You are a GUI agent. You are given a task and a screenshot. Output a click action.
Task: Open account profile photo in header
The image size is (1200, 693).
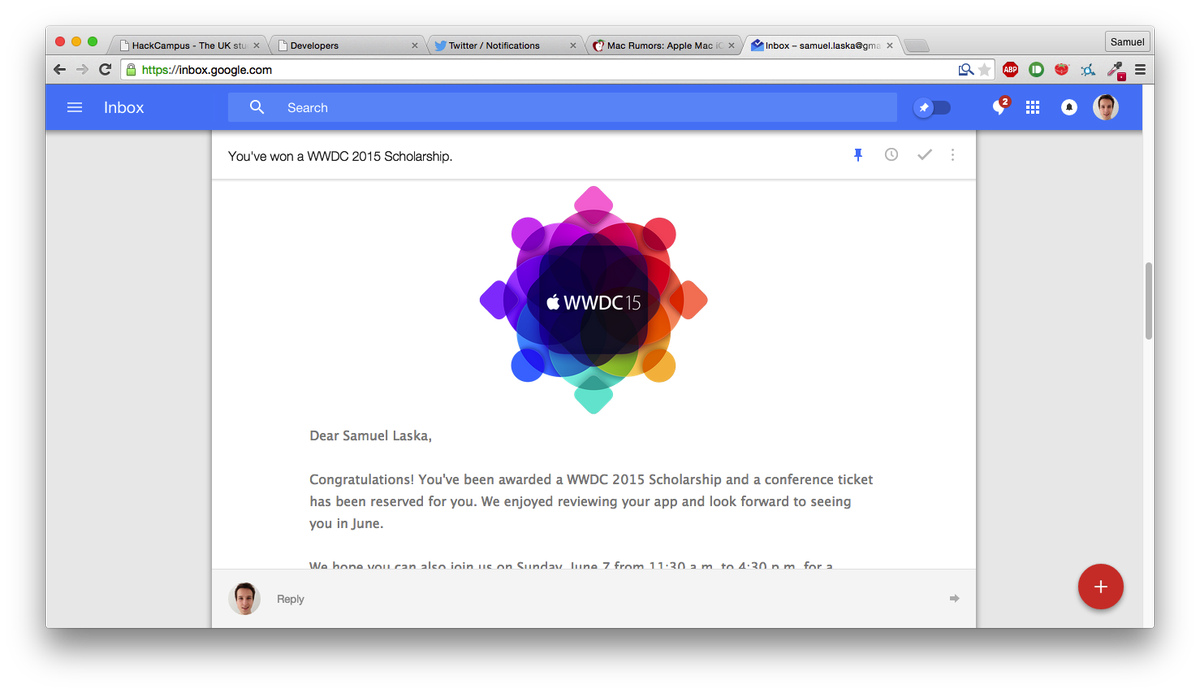click(1106, 107)
